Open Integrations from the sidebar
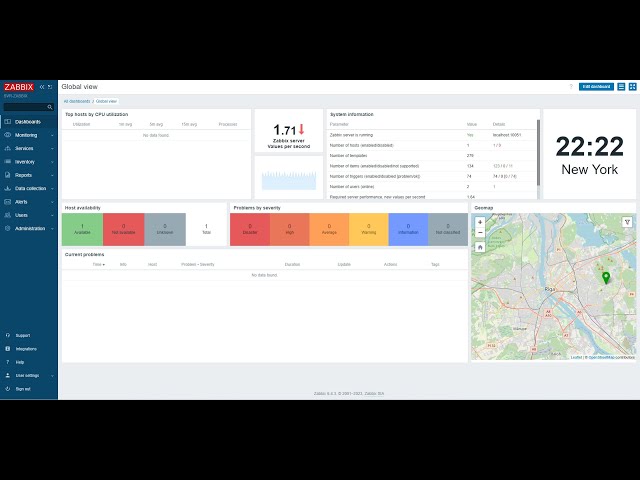 pyautogui.click(x=26, y=349)
